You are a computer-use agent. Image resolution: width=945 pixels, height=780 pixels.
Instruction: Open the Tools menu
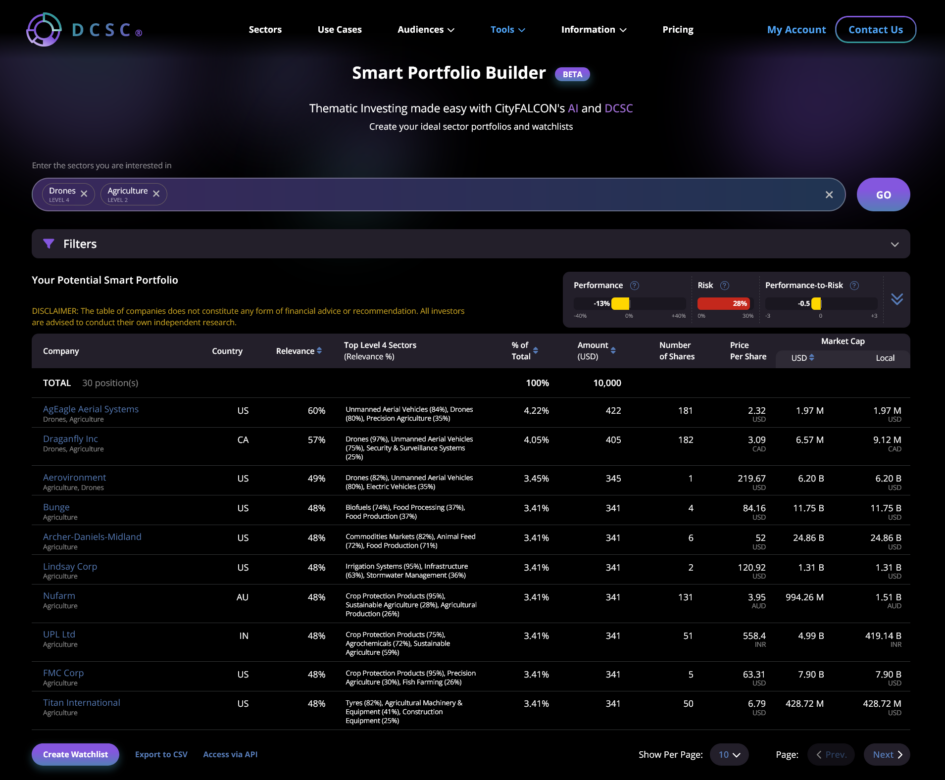coord(507,30)
